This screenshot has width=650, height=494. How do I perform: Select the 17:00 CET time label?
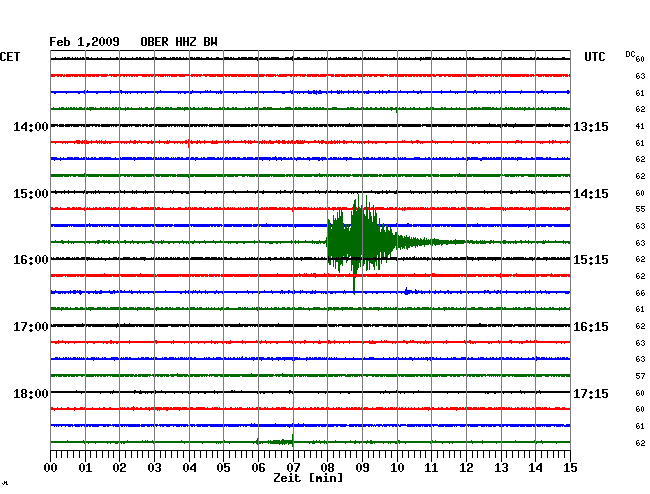[31, 327]
